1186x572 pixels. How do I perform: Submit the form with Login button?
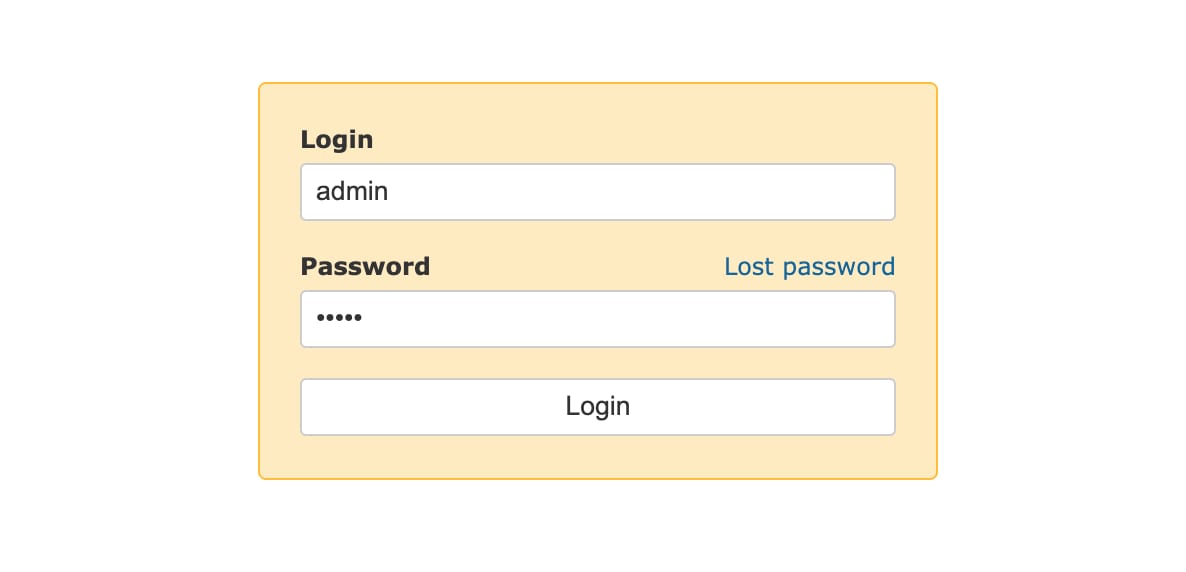coord(597,407)
